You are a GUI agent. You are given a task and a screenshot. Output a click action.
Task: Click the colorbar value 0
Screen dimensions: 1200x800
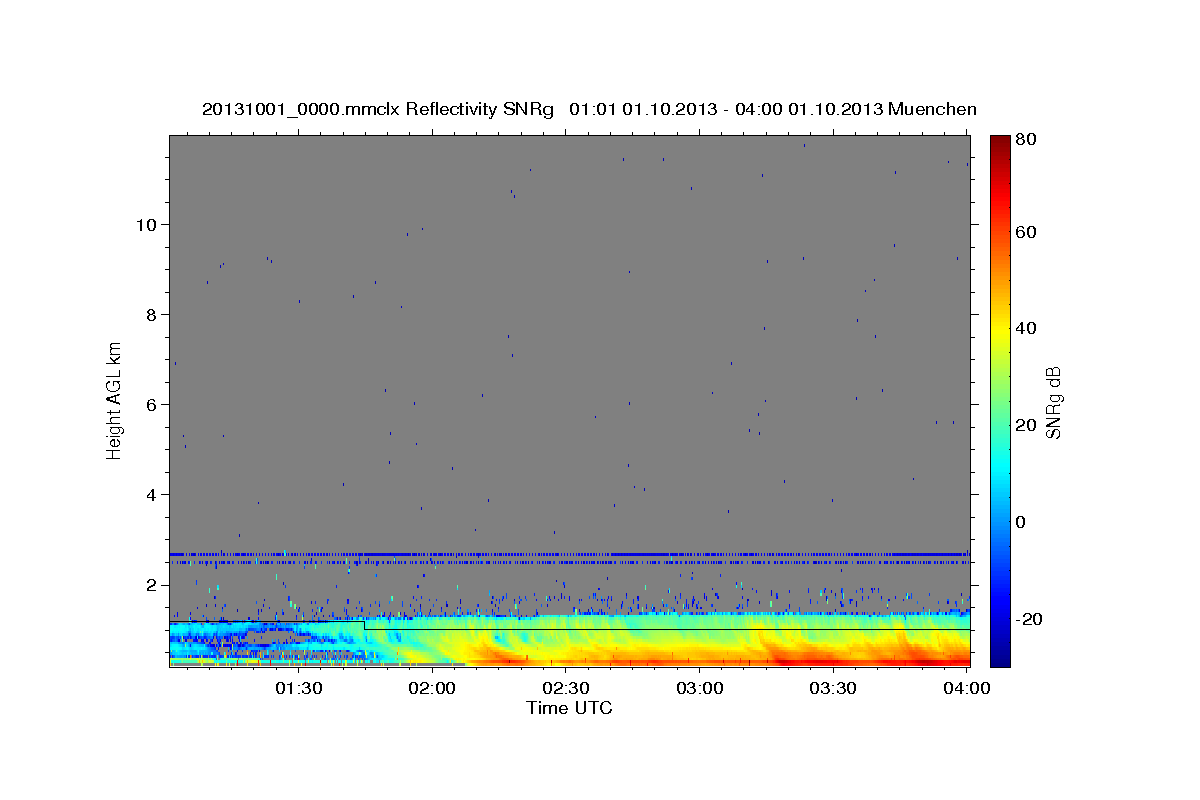pyautogui.click(x=1023, y=523)
